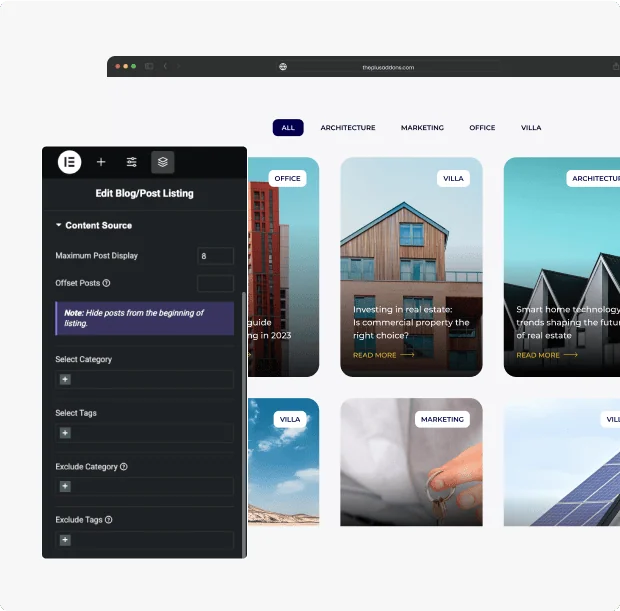
Task: Open site settings sliders icon
Action: click(132, 162)
